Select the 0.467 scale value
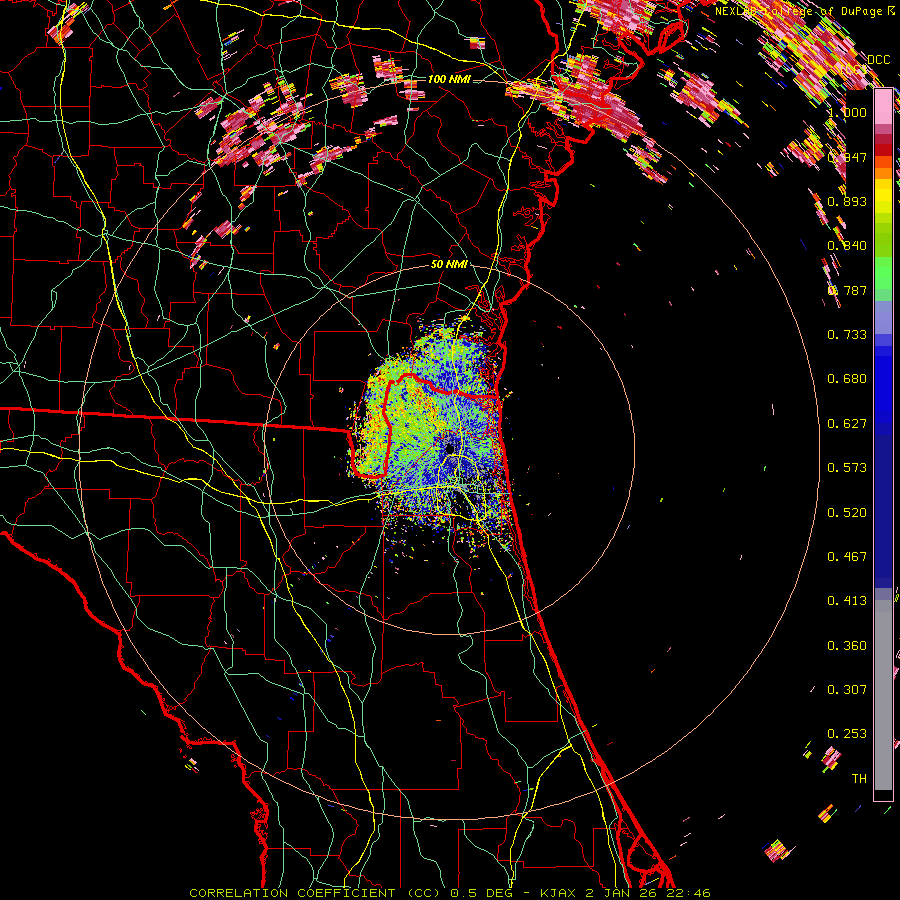Viewport: 900px width, 900px height. point(847,557)
